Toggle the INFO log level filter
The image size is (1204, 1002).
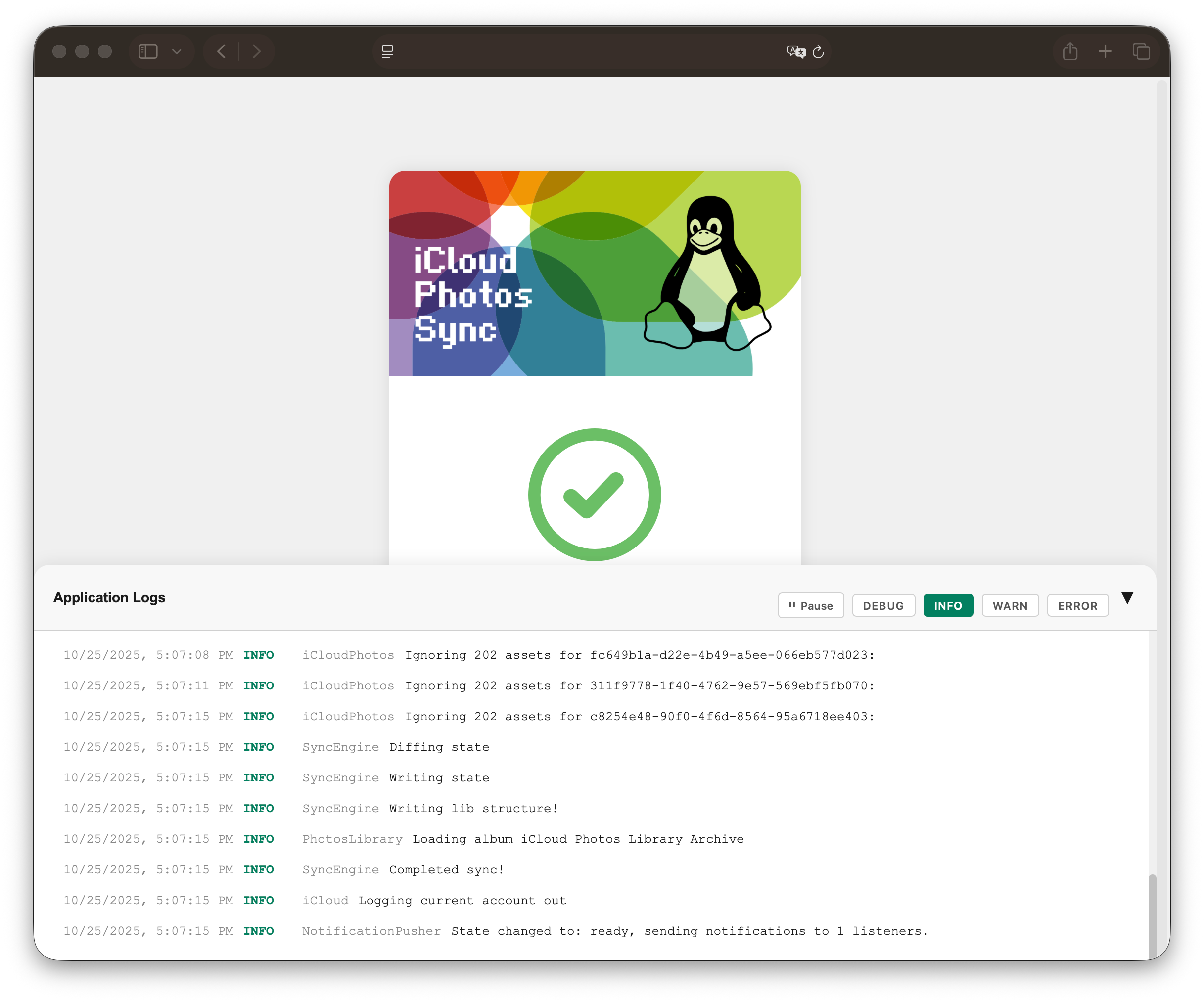[948, 605]
